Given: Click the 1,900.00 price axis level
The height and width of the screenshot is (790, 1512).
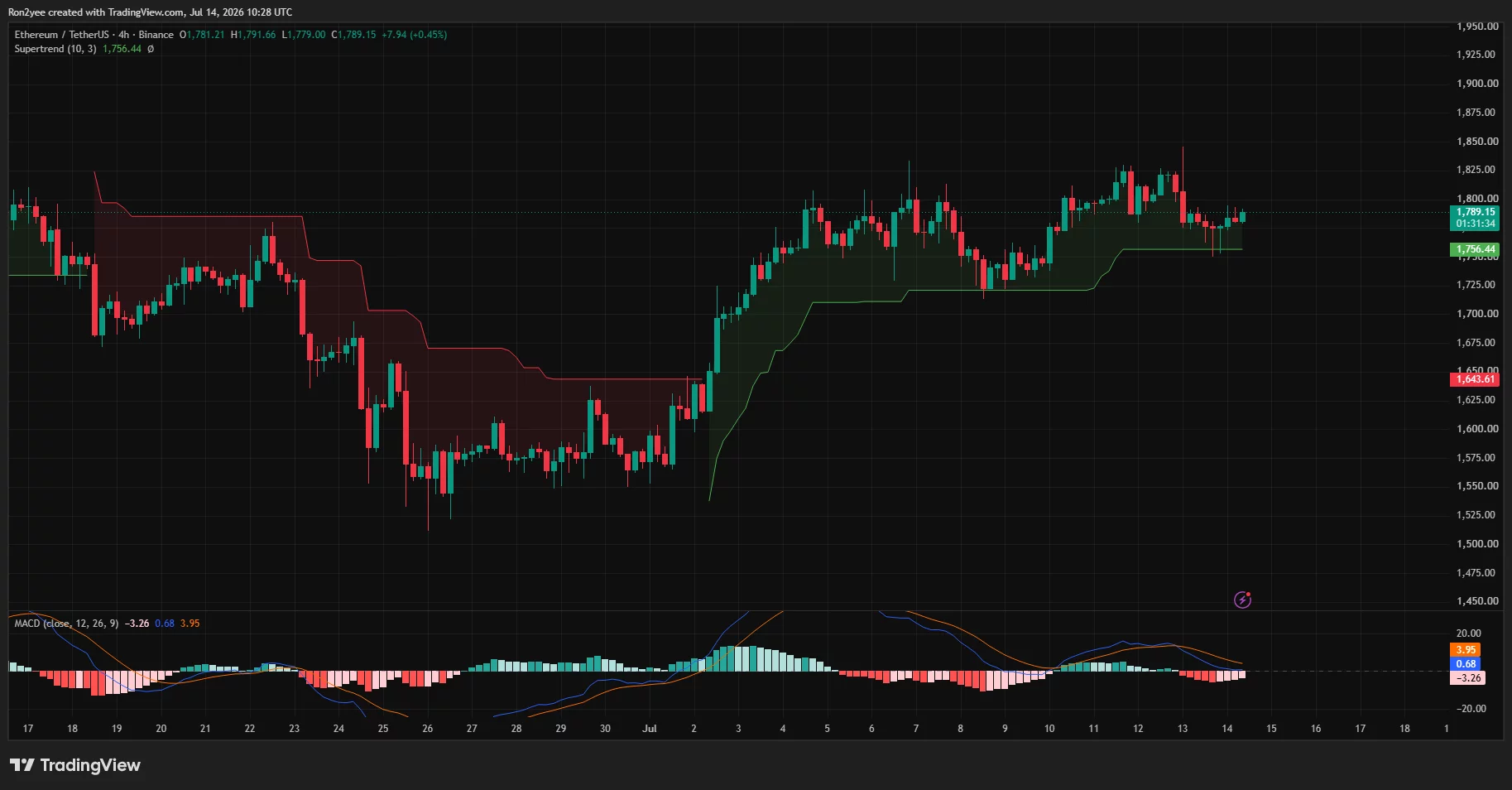Looking at the screenshot, I should tap(1477, 84).
